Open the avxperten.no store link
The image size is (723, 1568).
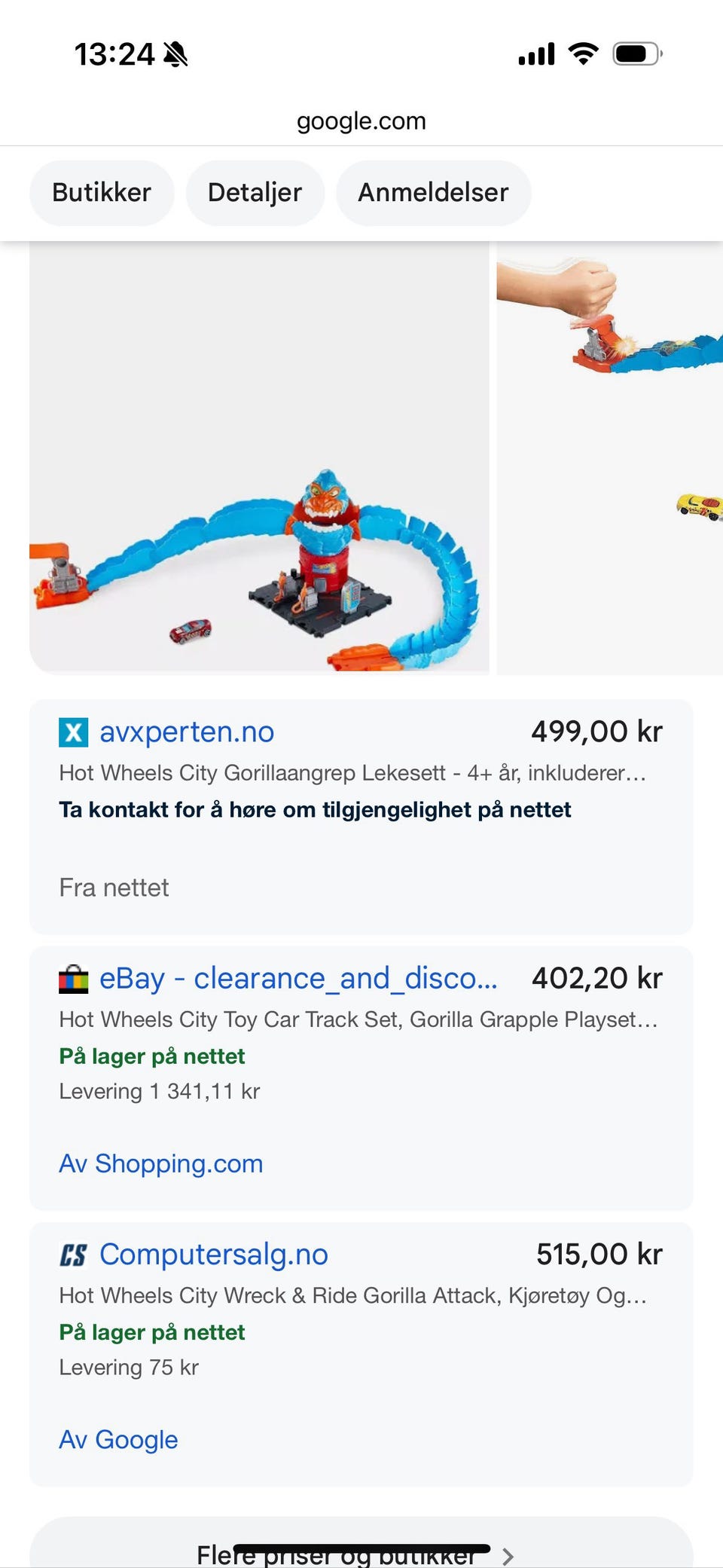pos(187,732)
